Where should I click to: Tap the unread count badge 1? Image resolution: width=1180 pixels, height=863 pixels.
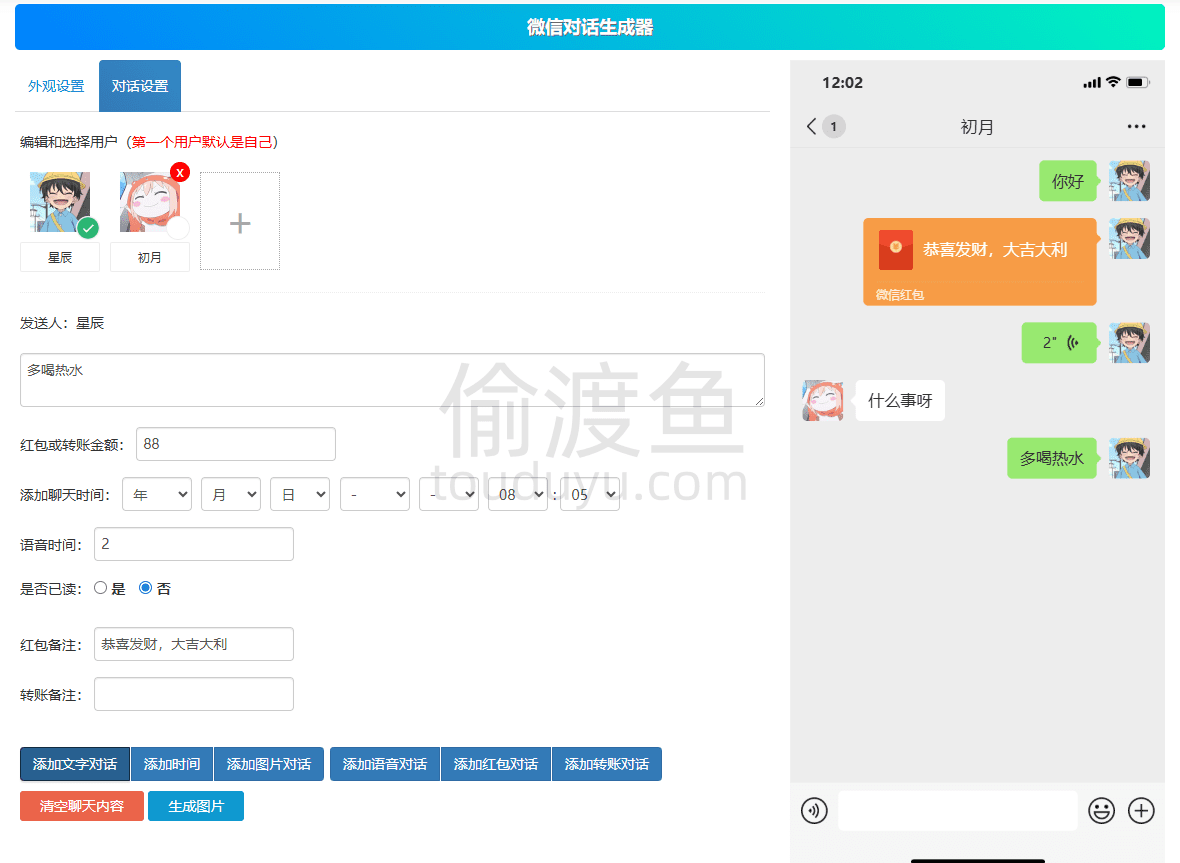pyautogui.click(x=833, y=126)
